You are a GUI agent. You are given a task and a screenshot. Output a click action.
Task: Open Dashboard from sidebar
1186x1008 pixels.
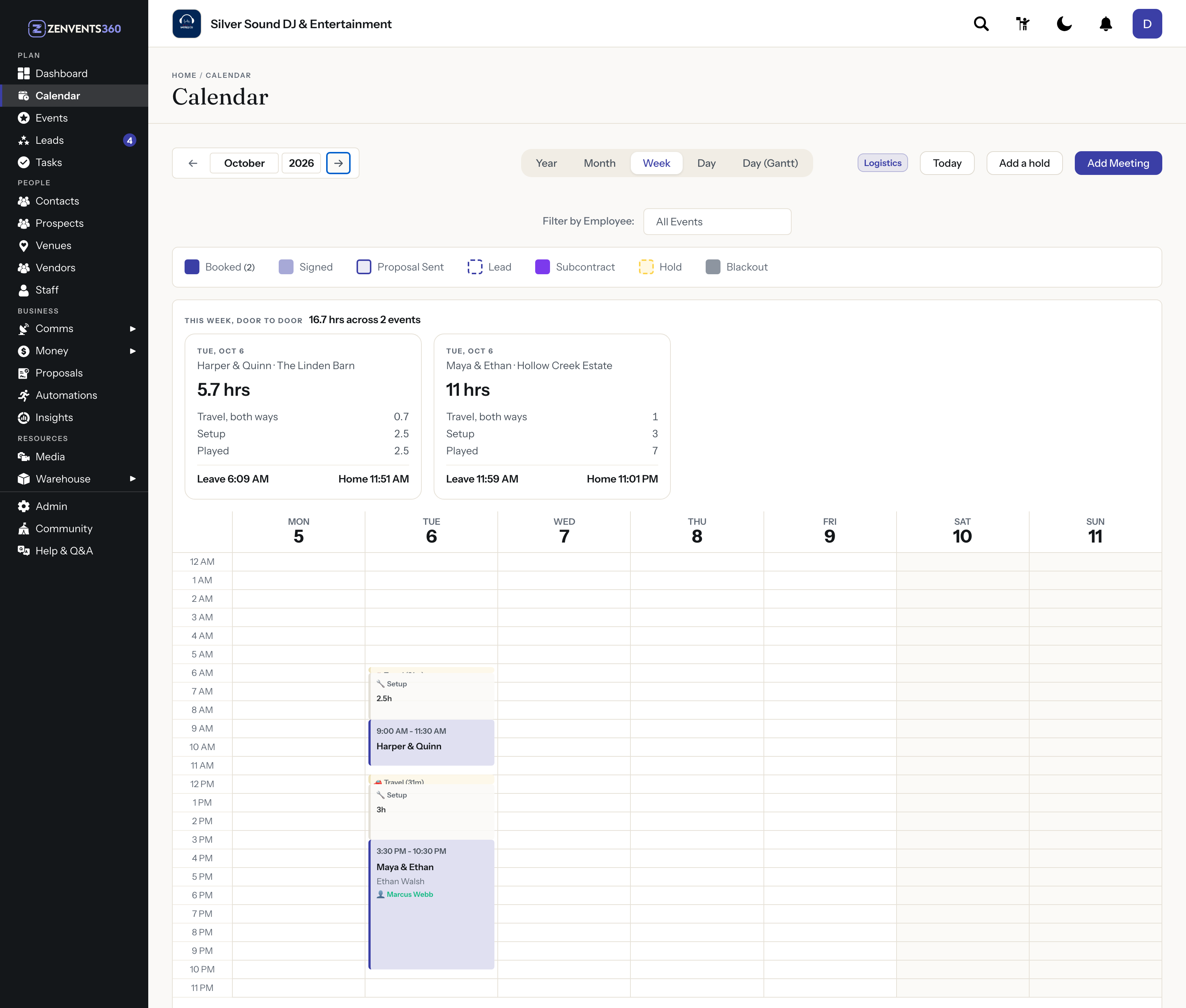coord(74,73)
